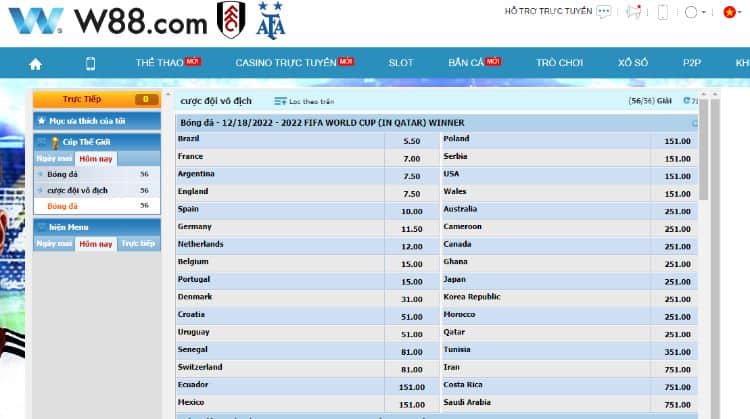Choose Qatar odds 251.00
The image size is (750, 419).
point(677,334)
